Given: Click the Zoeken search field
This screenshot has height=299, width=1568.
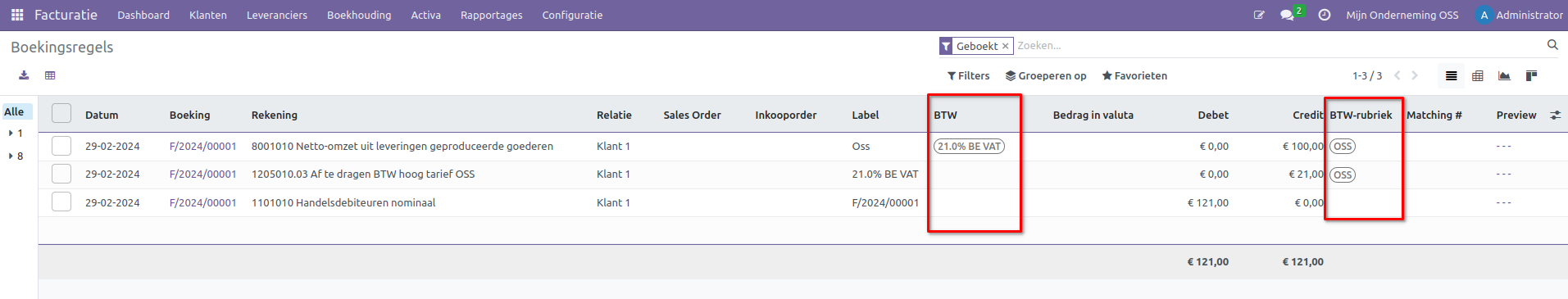Looking at the screenshot, I should tap(1277, 45).
